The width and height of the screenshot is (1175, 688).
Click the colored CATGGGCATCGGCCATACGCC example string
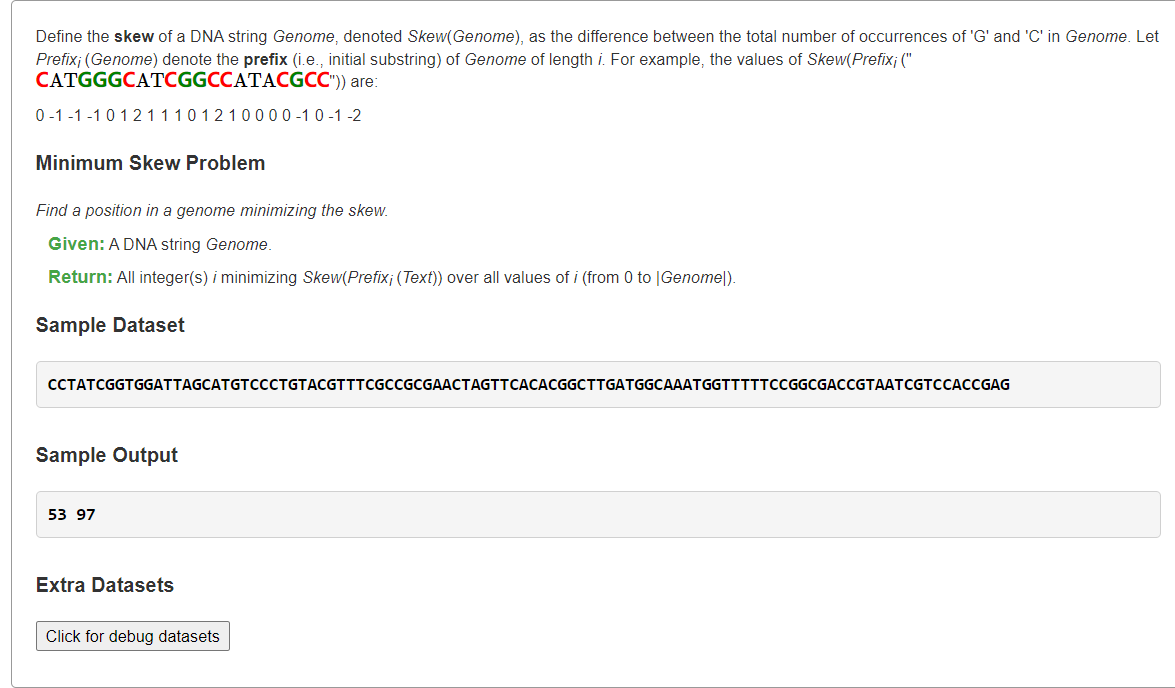pyautogui.click(x=183, y=80)
